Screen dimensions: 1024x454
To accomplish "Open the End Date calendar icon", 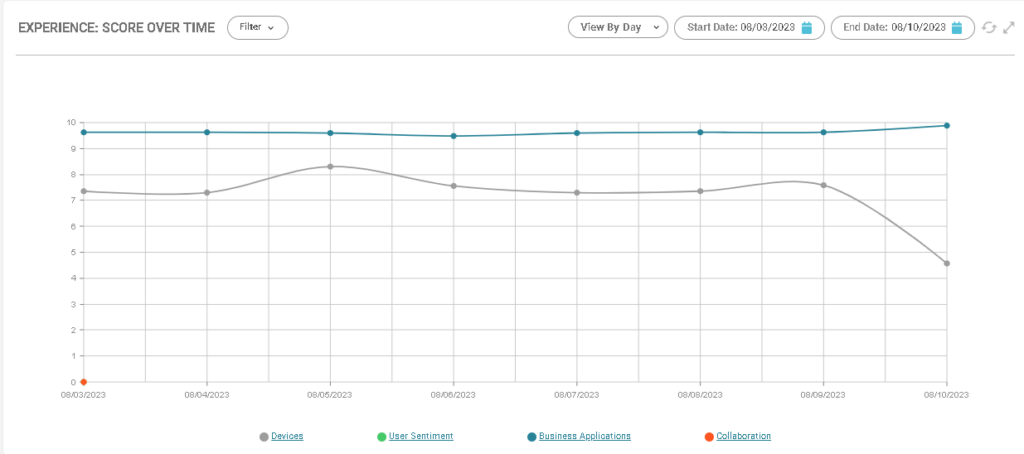I will pyautogui.click(x=957, y=28).
